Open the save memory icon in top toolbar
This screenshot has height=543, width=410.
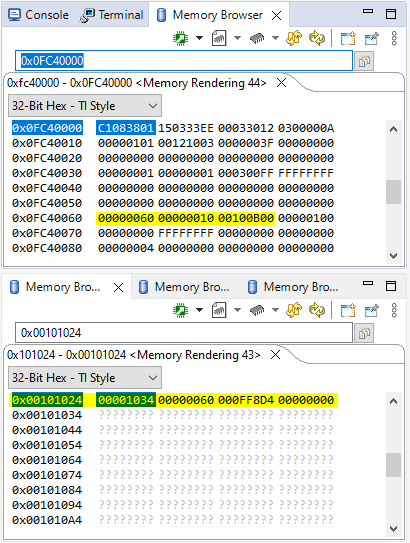coord(219,38)
